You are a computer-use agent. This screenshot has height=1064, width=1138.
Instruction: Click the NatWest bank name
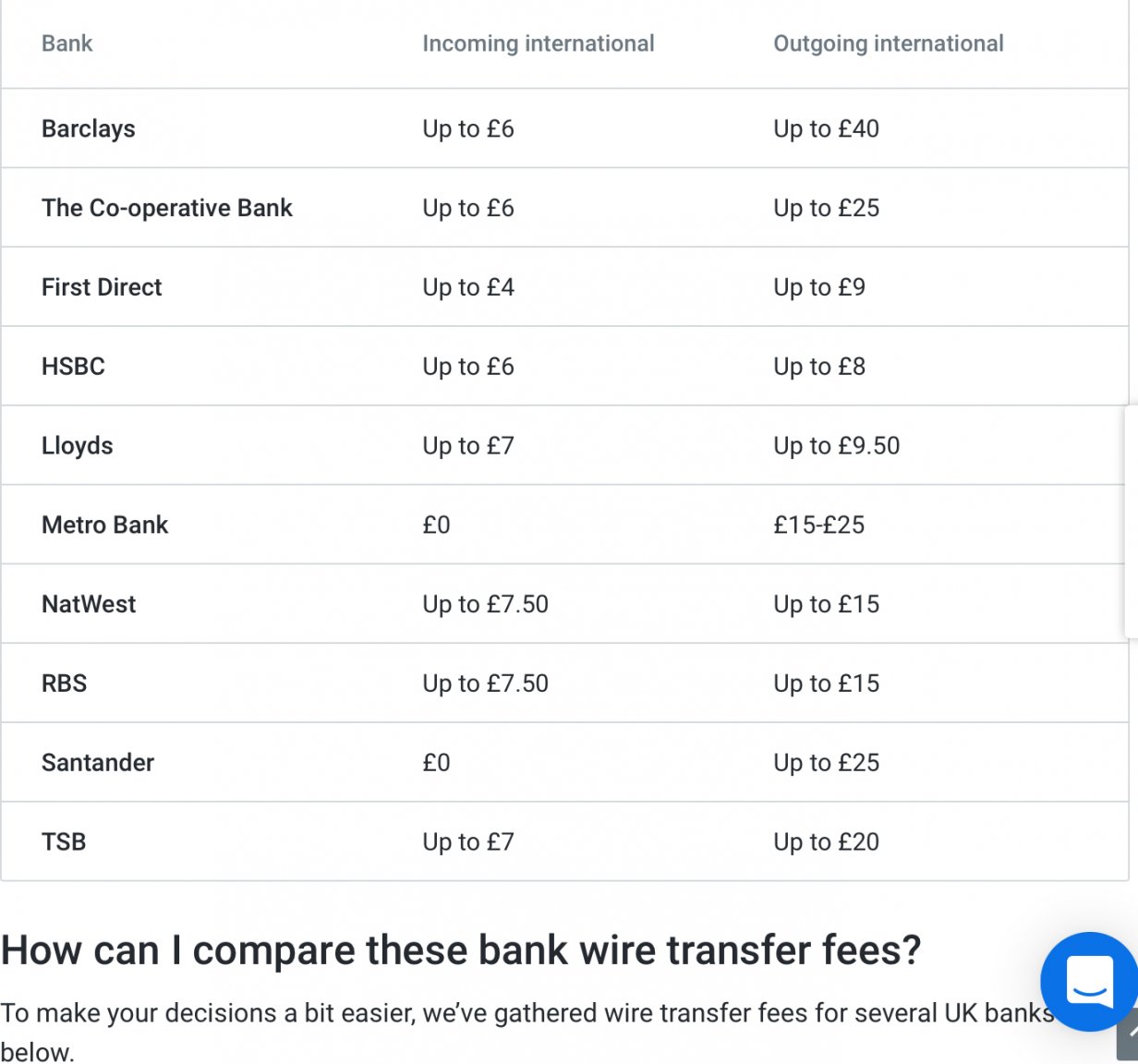(89, 604)
